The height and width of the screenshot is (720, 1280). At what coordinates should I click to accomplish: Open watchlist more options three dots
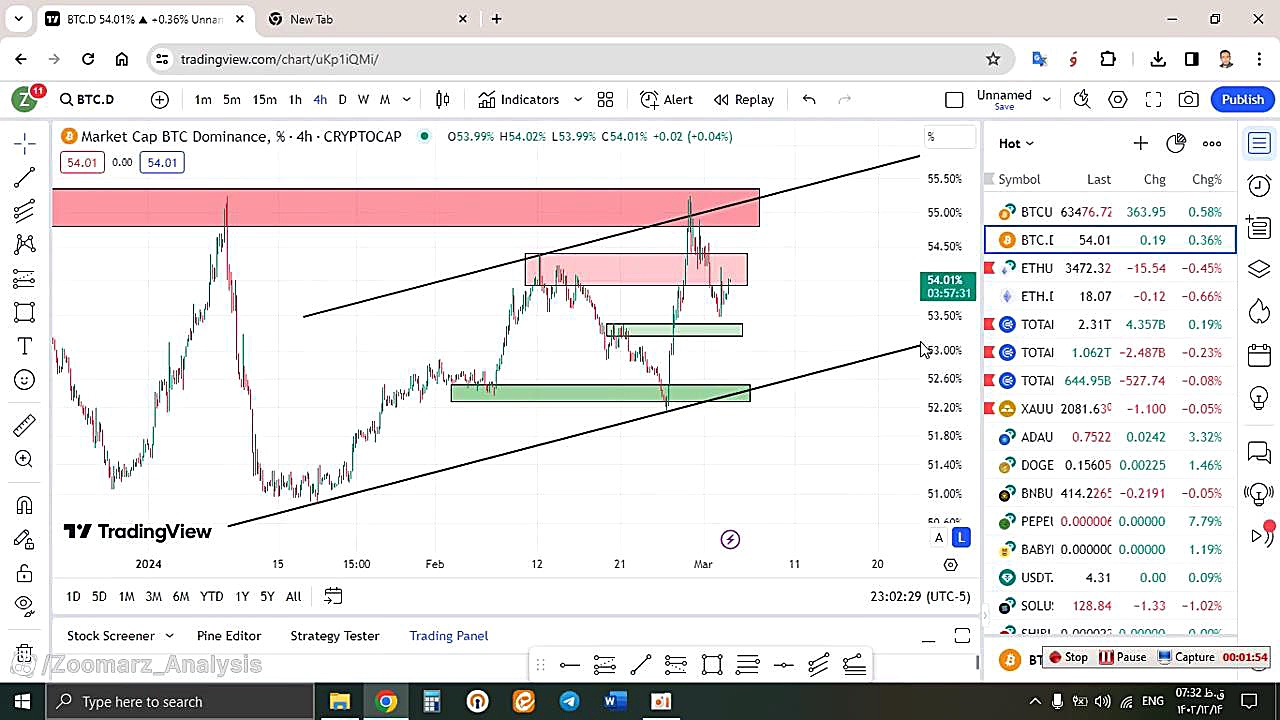click(x=1212, y=143)
